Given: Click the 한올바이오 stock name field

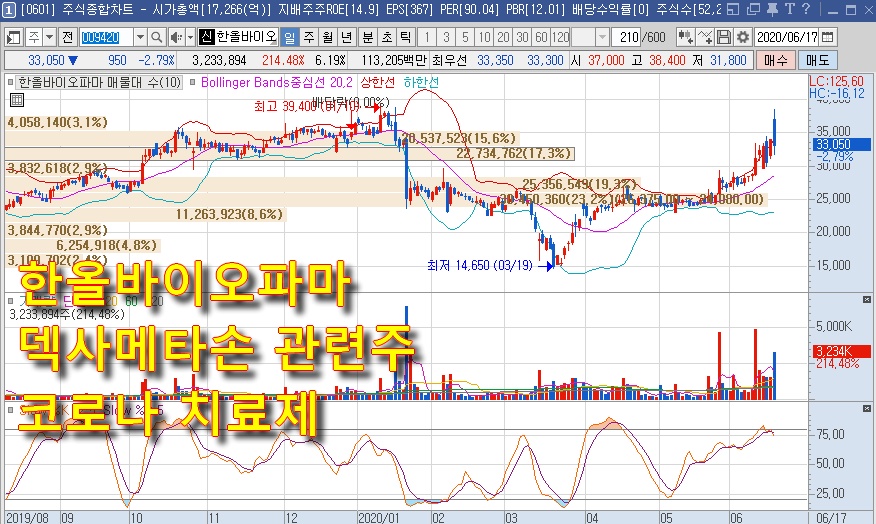Looking at the screenshot, I should tap(246, 37).
